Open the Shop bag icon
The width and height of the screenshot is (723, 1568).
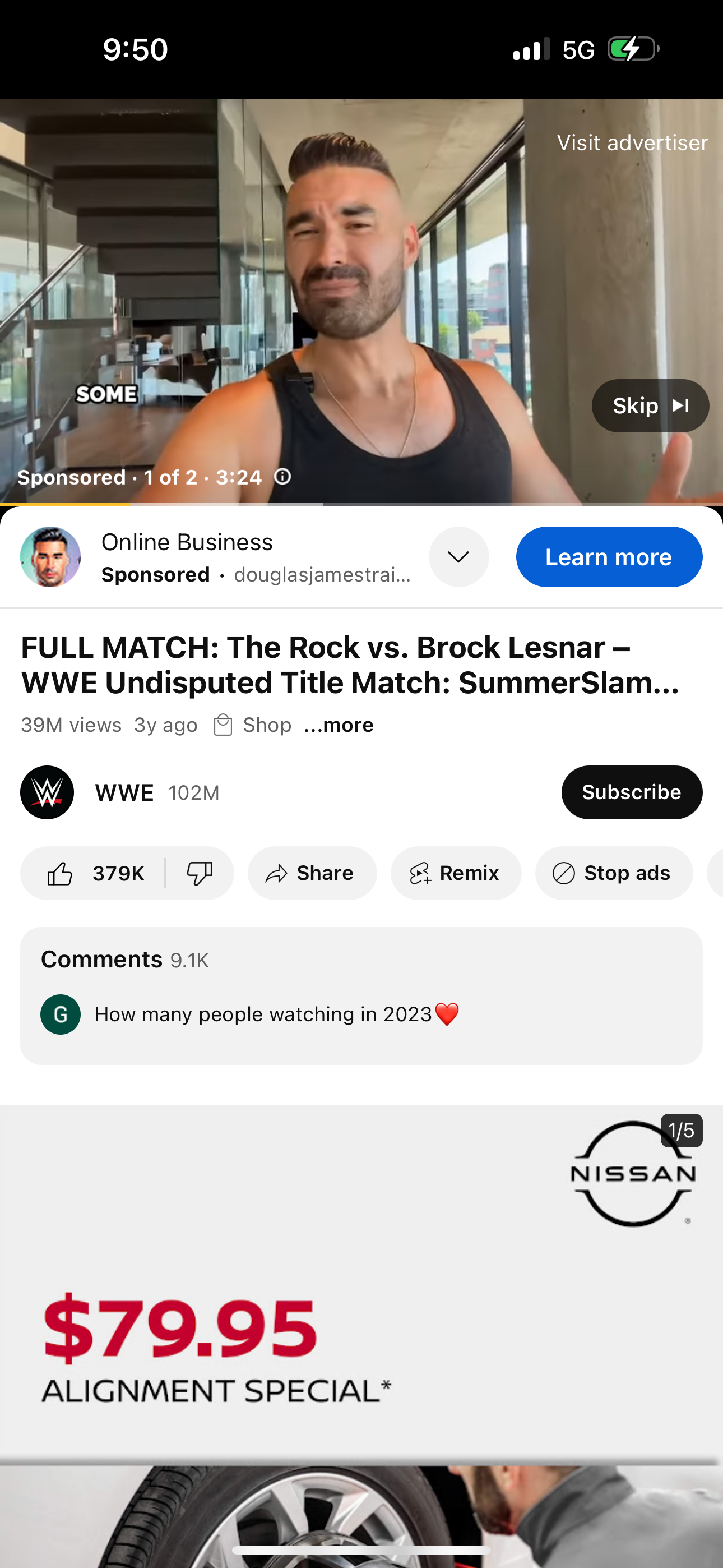click(224, 725)
